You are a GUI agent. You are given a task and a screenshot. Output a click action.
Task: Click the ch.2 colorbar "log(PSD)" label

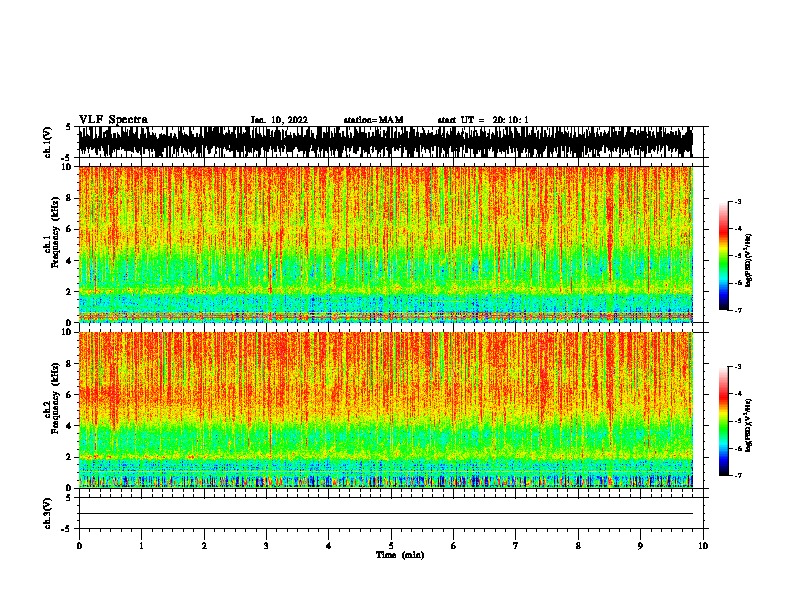pos(749,425)
